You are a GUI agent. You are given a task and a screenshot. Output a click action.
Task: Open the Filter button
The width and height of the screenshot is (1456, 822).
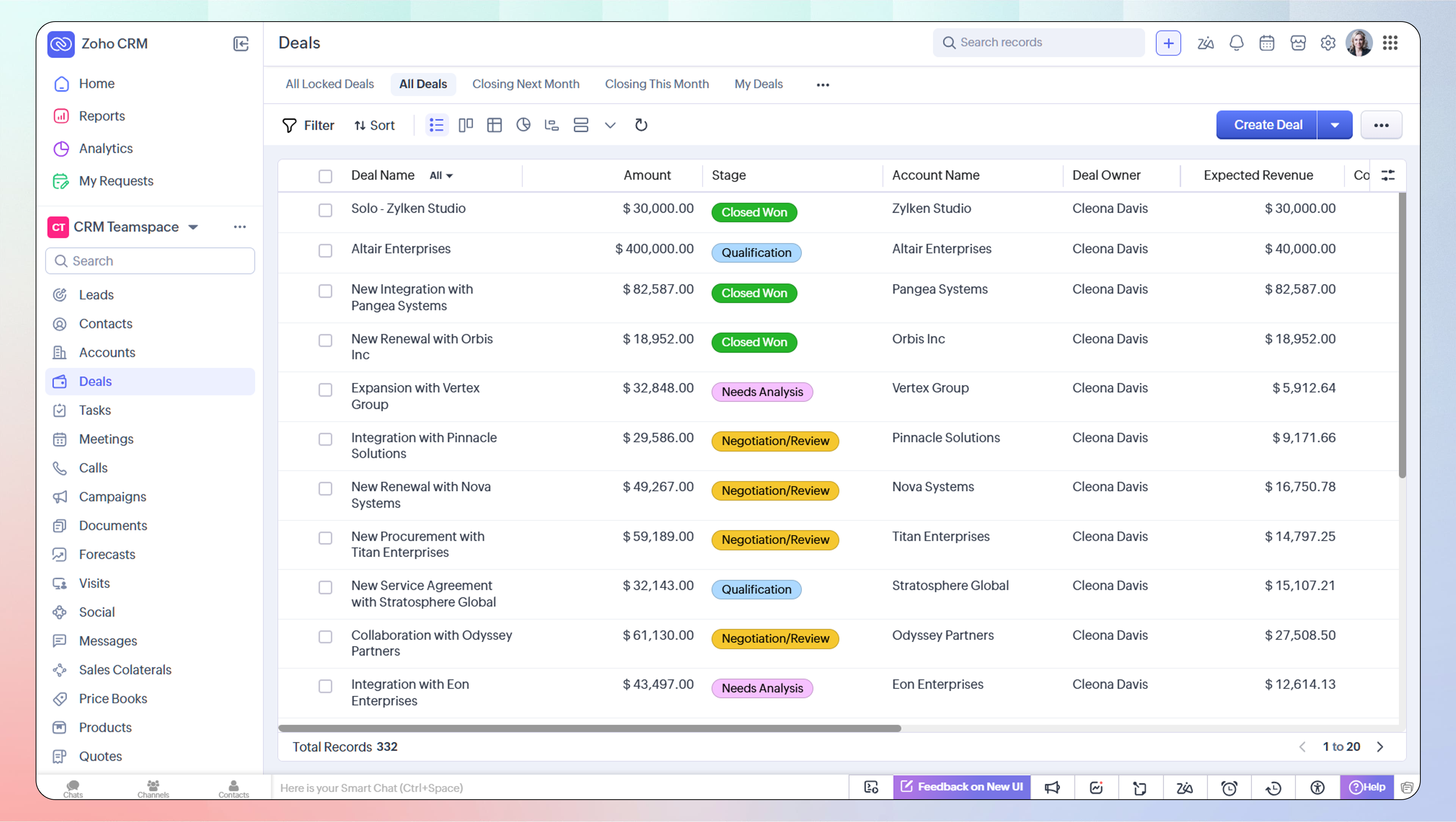click(308, 125)
